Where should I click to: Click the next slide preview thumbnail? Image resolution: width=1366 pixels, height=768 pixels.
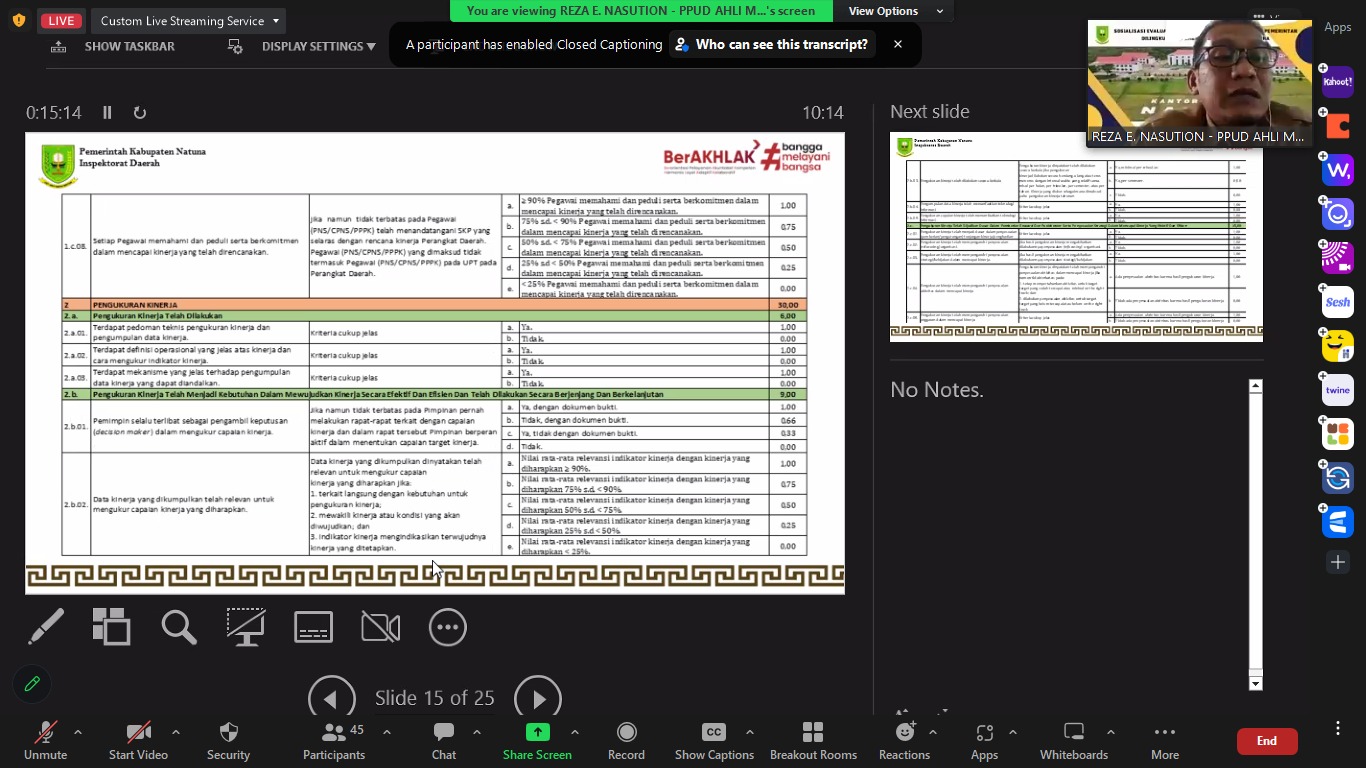[1076, 237]
